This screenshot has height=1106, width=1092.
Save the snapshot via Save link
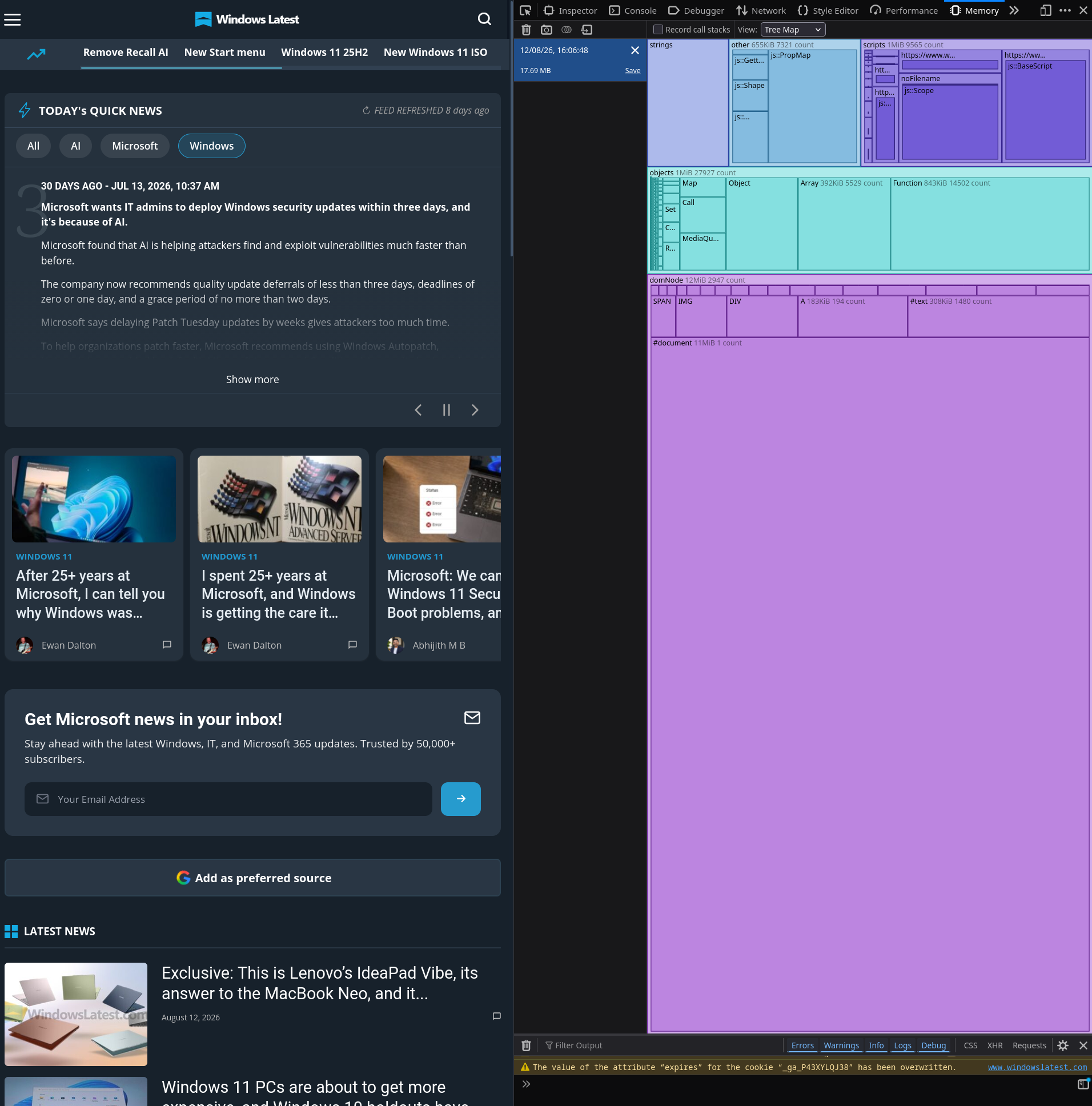pos(632,70)
